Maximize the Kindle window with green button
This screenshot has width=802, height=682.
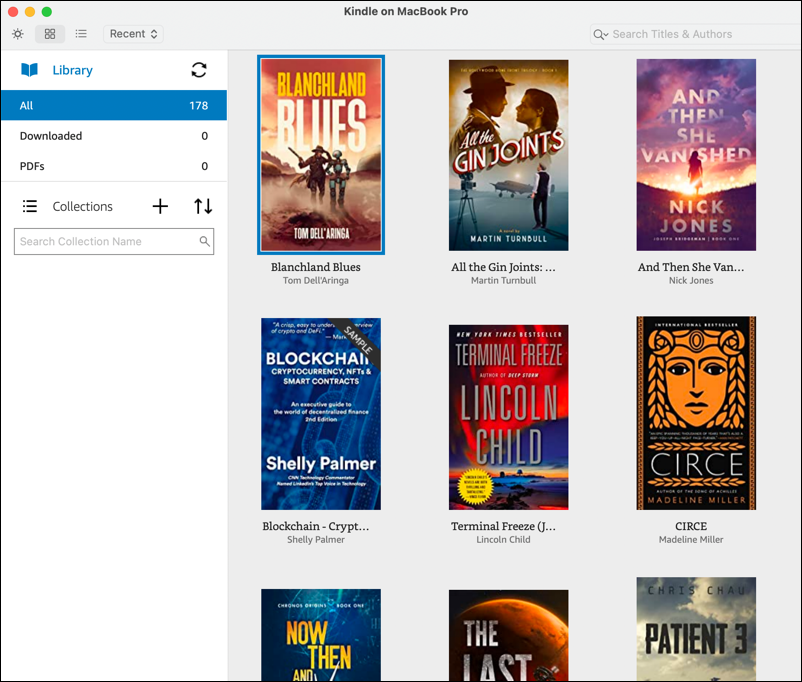coord(47,12)
